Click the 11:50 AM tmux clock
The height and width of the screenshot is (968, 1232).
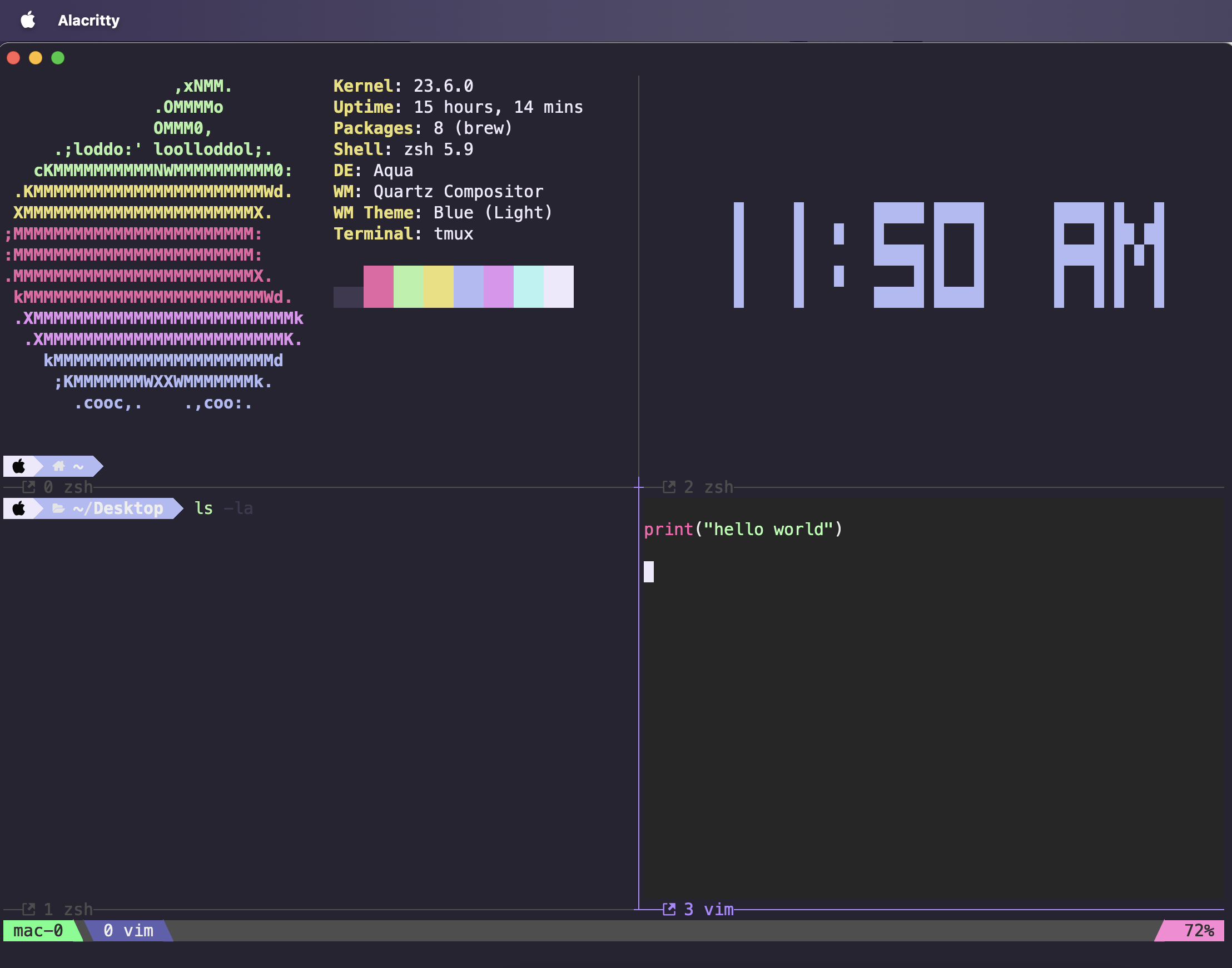point(948,255)
